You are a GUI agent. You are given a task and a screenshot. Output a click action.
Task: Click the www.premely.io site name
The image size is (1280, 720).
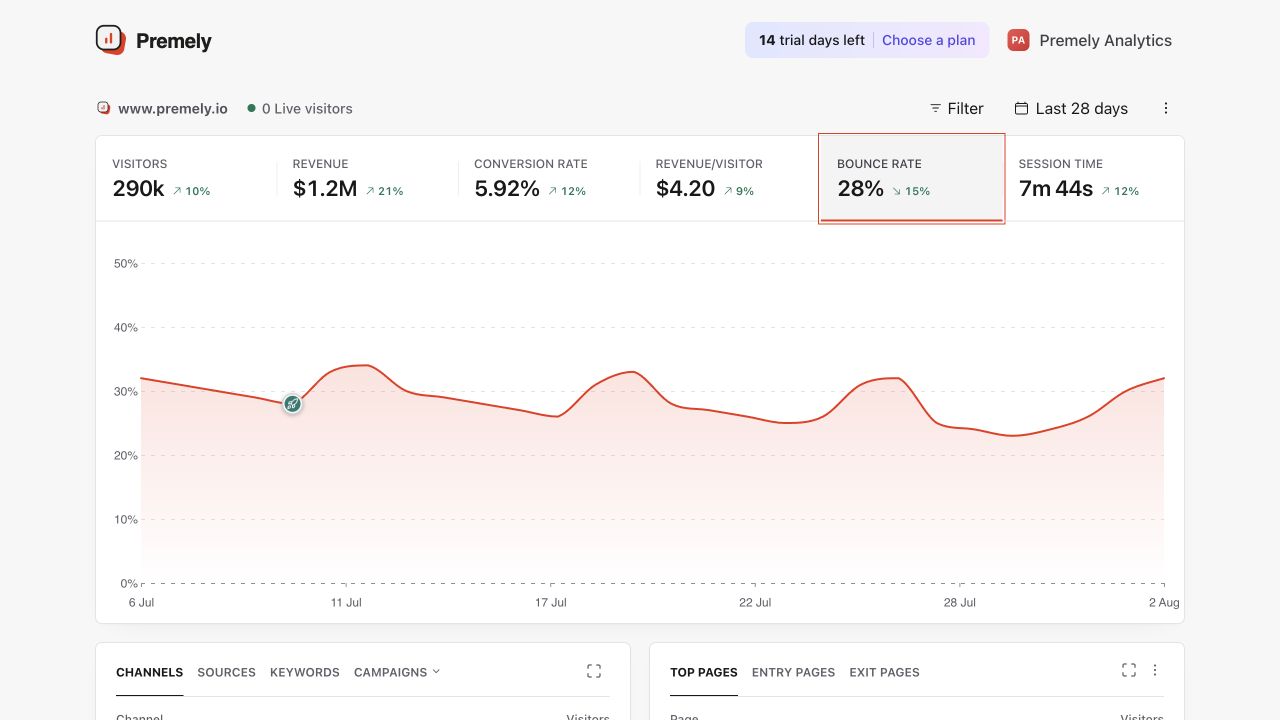[x=173, y=108]
